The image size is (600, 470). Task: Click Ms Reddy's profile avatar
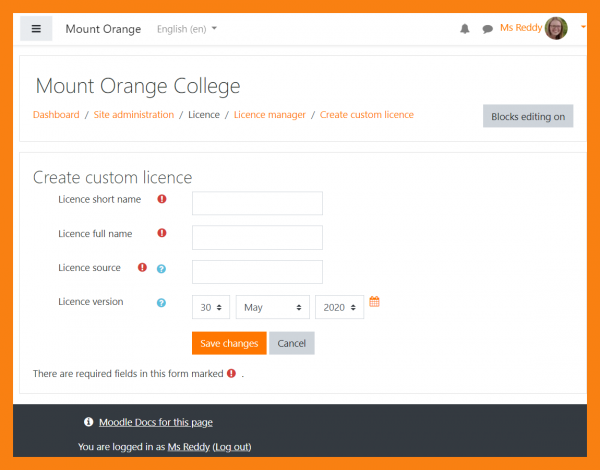[x=557, y=28]
